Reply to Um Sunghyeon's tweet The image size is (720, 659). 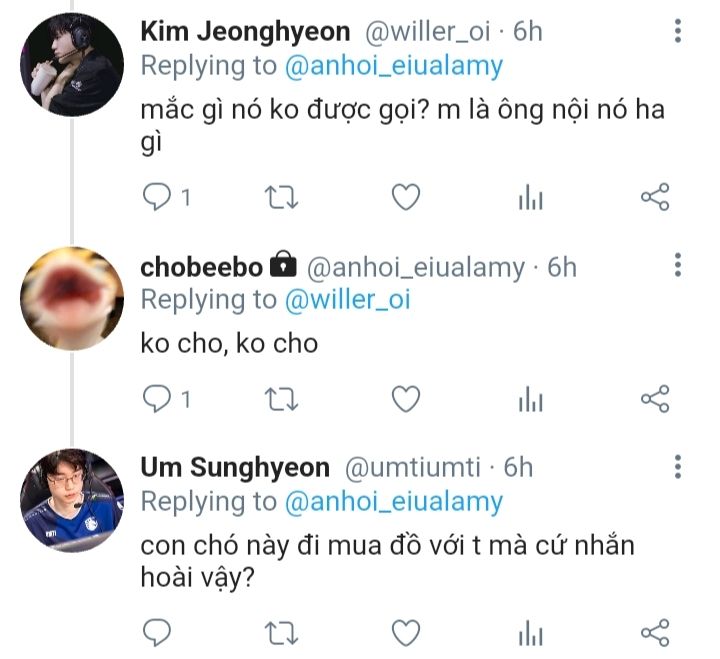157,632
